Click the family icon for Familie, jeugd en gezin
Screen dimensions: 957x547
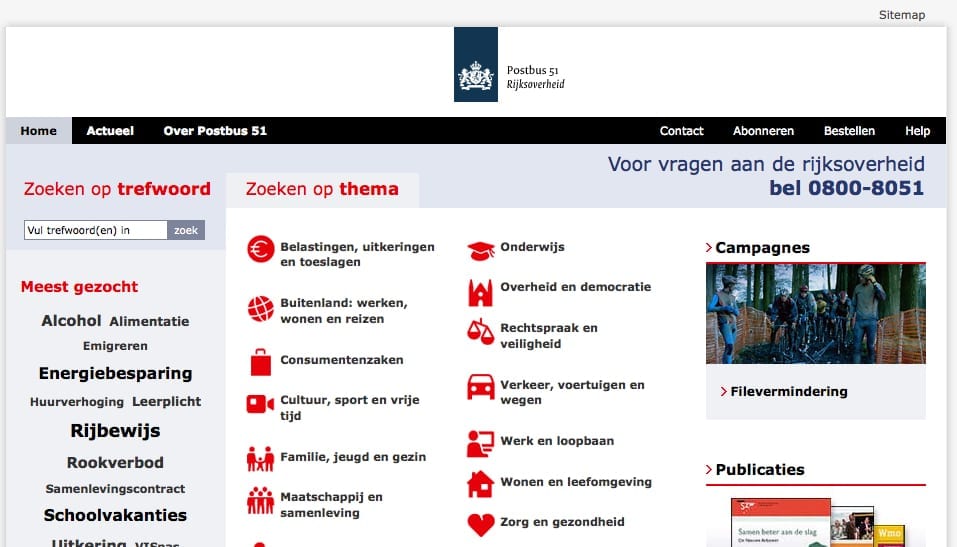click(x=260, y=459)
